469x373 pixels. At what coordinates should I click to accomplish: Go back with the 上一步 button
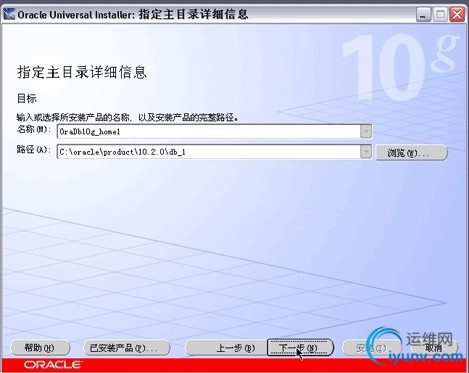(x=226, y=348)
